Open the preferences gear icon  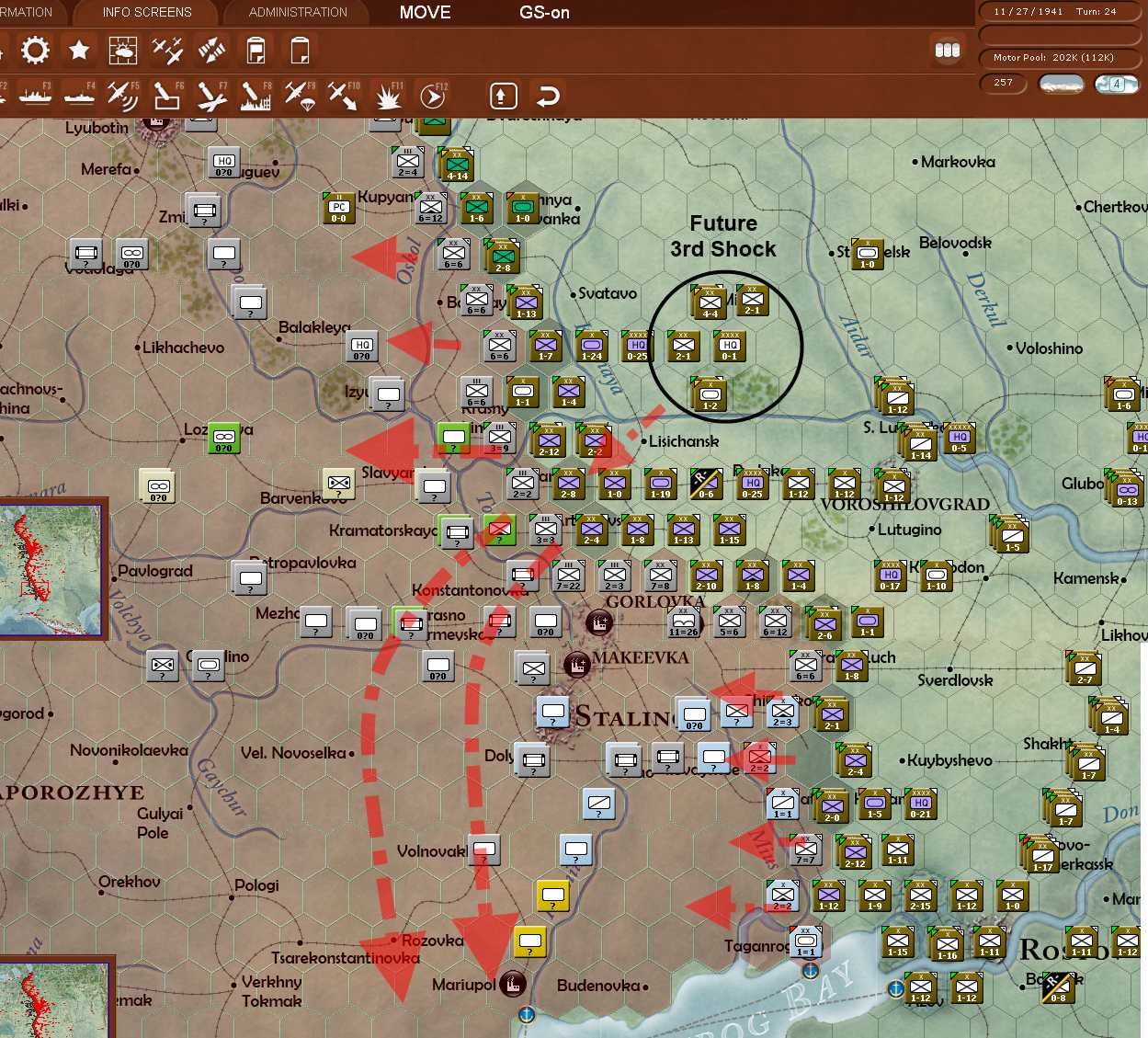click(35, 50)
